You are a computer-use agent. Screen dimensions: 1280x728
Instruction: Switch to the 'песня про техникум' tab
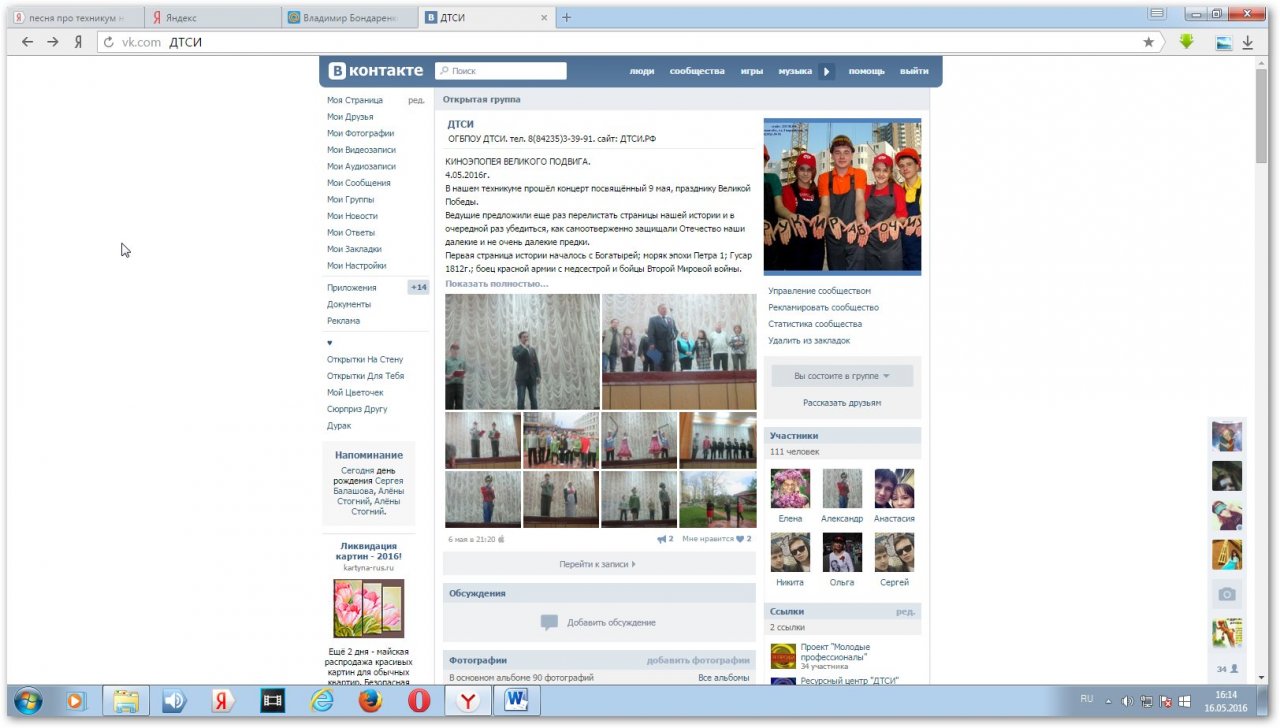[76, 17]
